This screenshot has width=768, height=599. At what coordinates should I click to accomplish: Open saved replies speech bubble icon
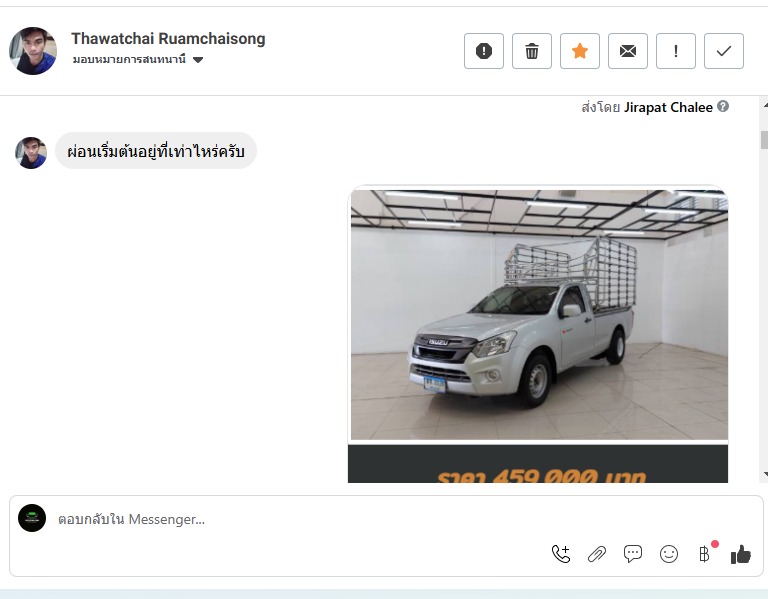tap(632, 554)
